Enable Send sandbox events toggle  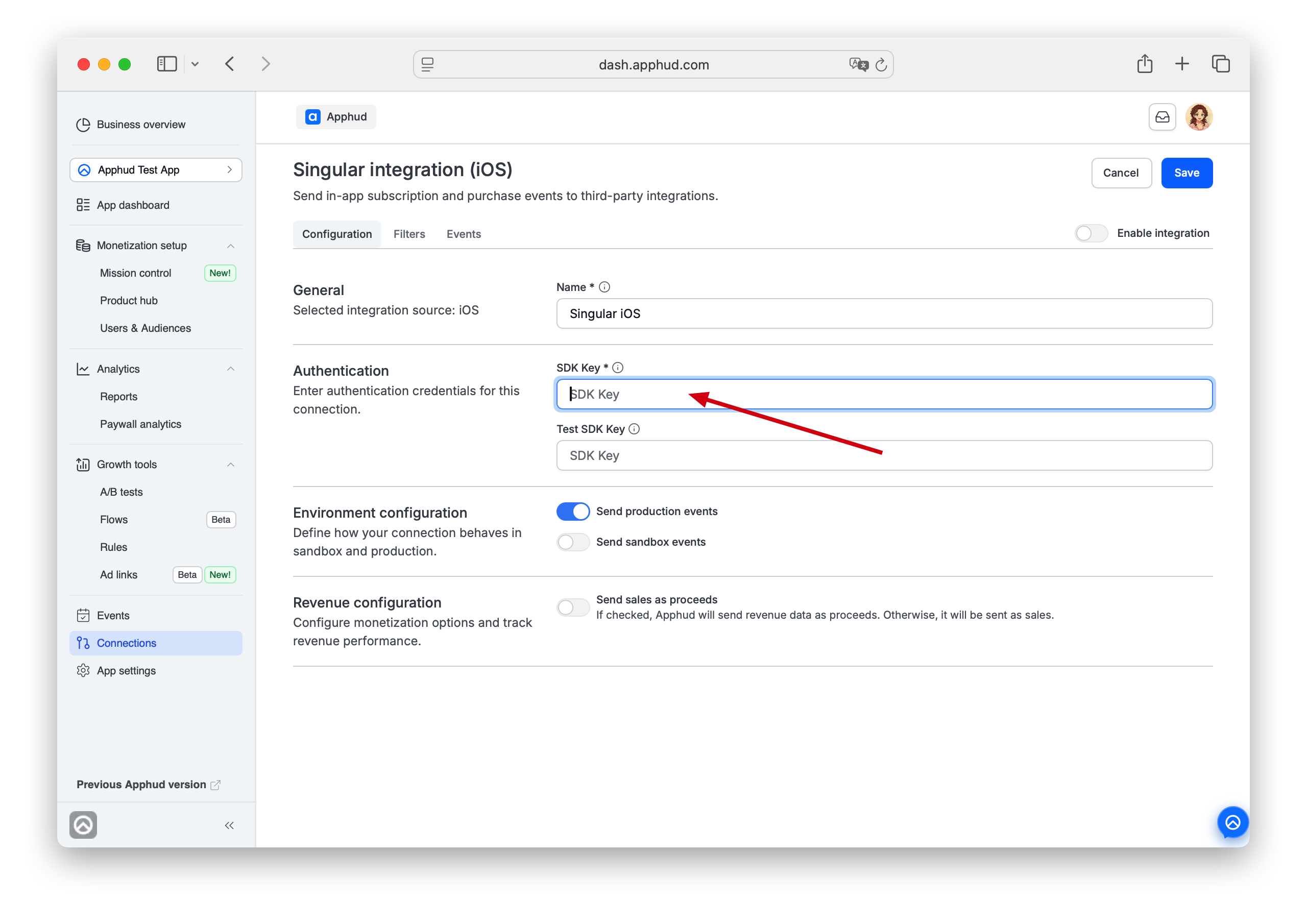(x=573, y=542)
